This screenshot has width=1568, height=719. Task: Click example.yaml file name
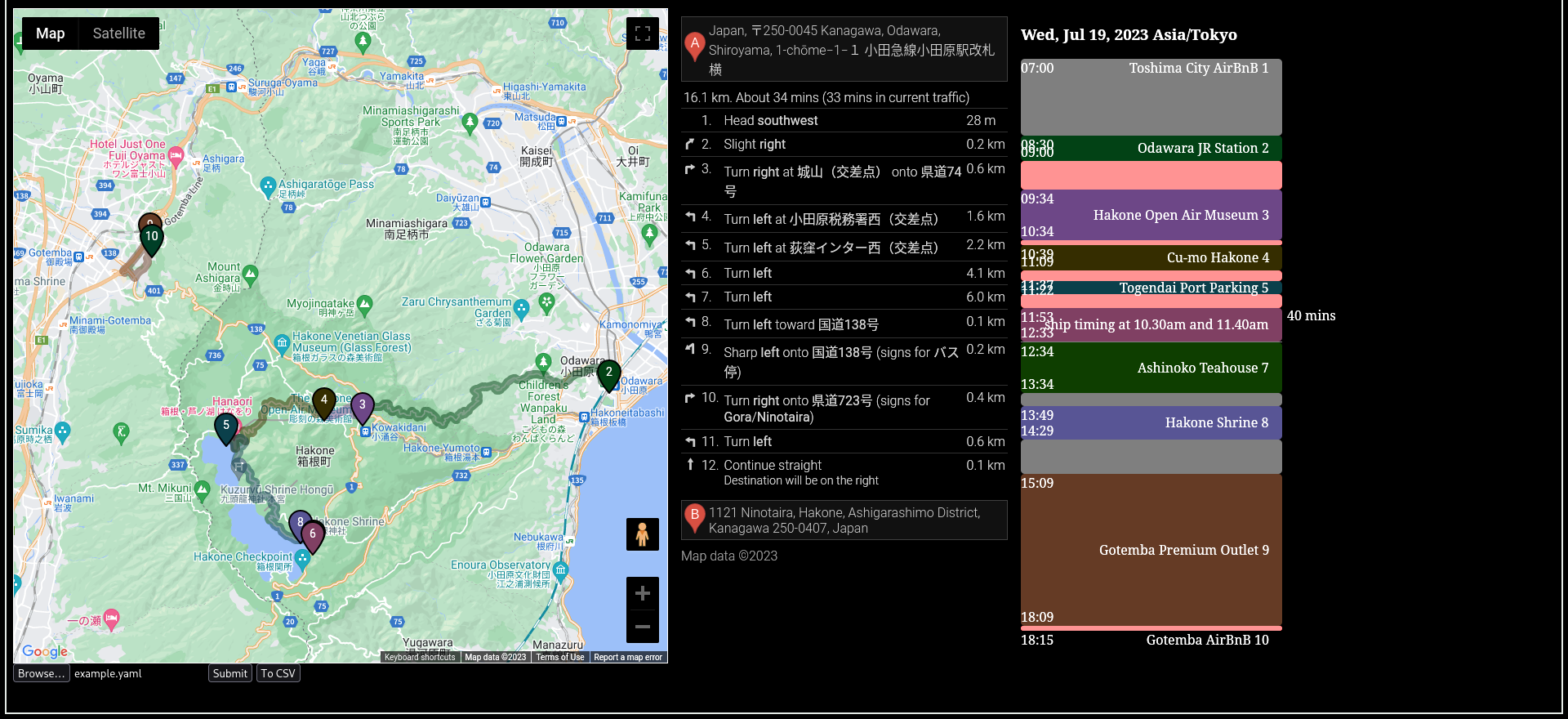point(108,673)
